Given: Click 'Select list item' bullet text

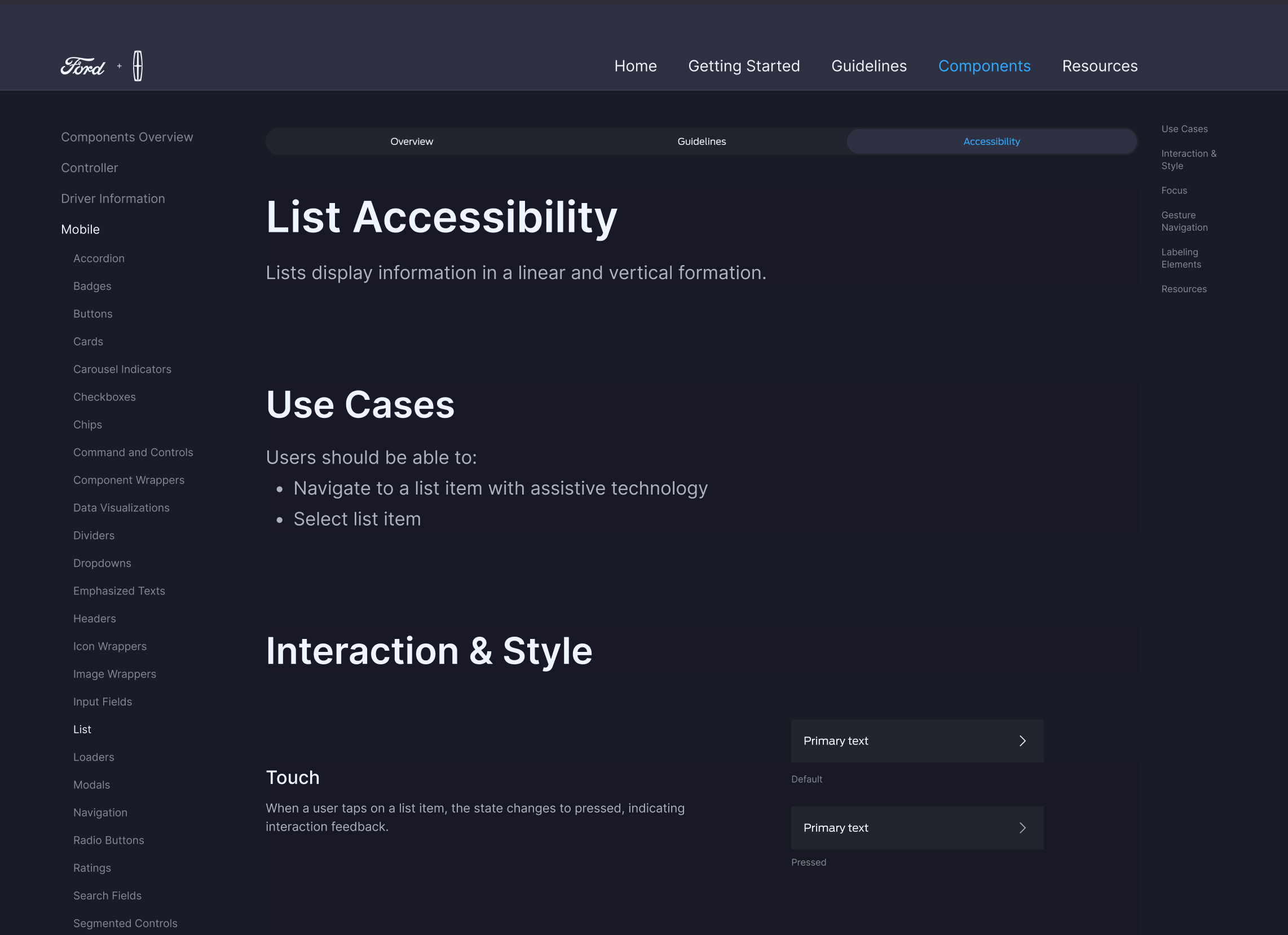Looking at the screenshot, I should pos(356,519).
